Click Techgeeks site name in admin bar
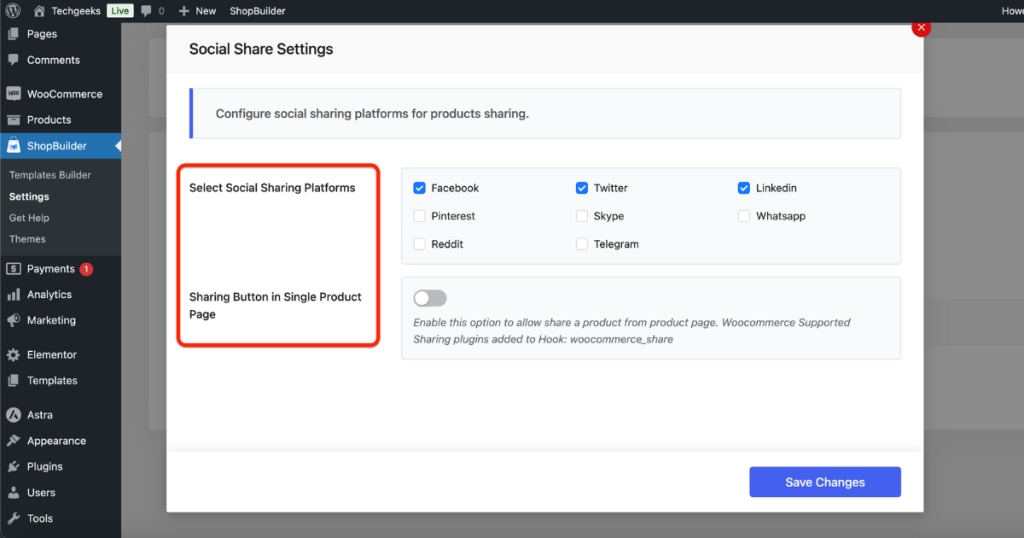 coord(76,11)
